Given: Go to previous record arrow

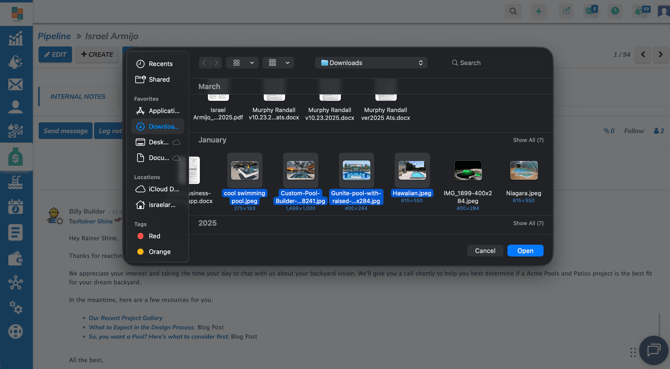Looking at the screenshot, I should [643, 55].
